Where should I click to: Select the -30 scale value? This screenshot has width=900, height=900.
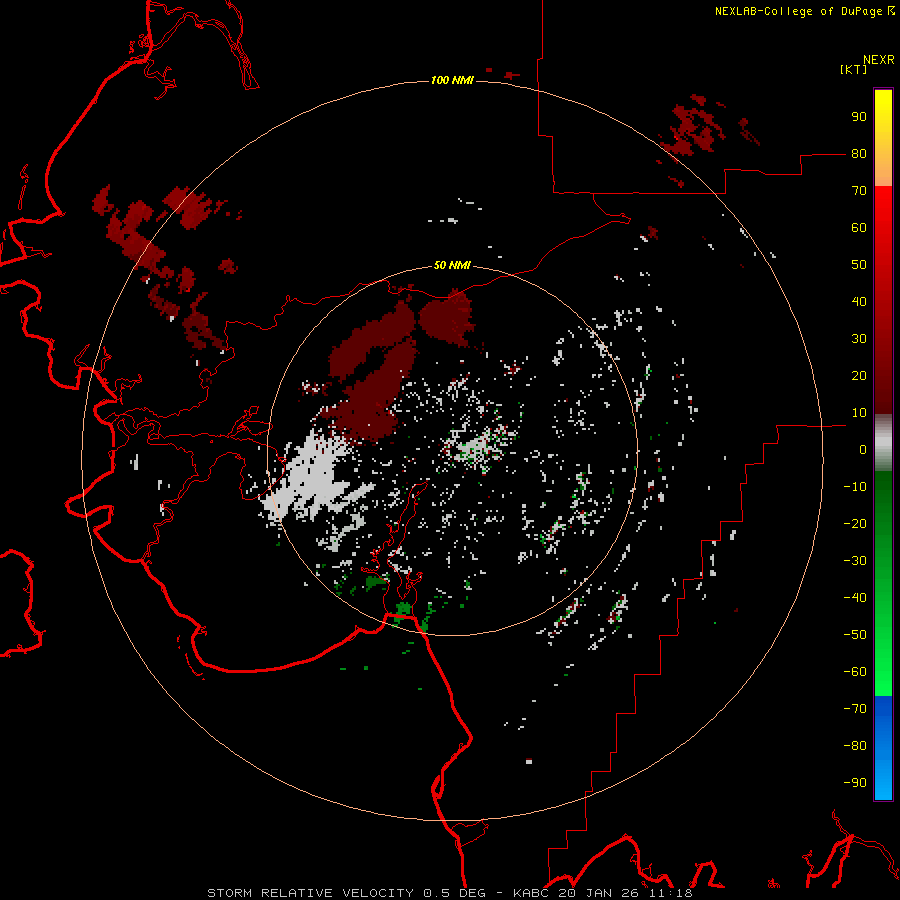coord(855,561)
